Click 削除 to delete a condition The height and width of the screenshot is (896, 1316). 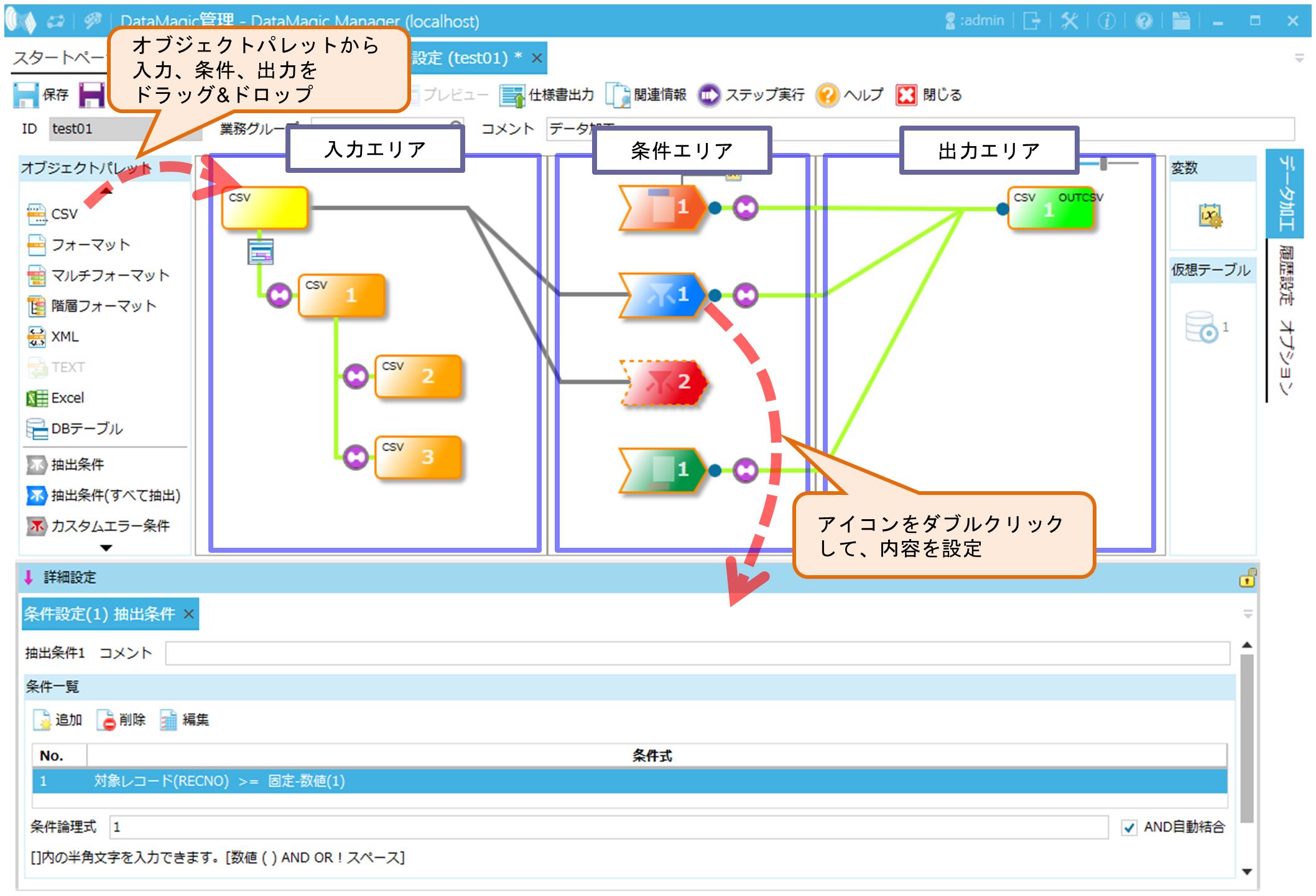[121, 720]
